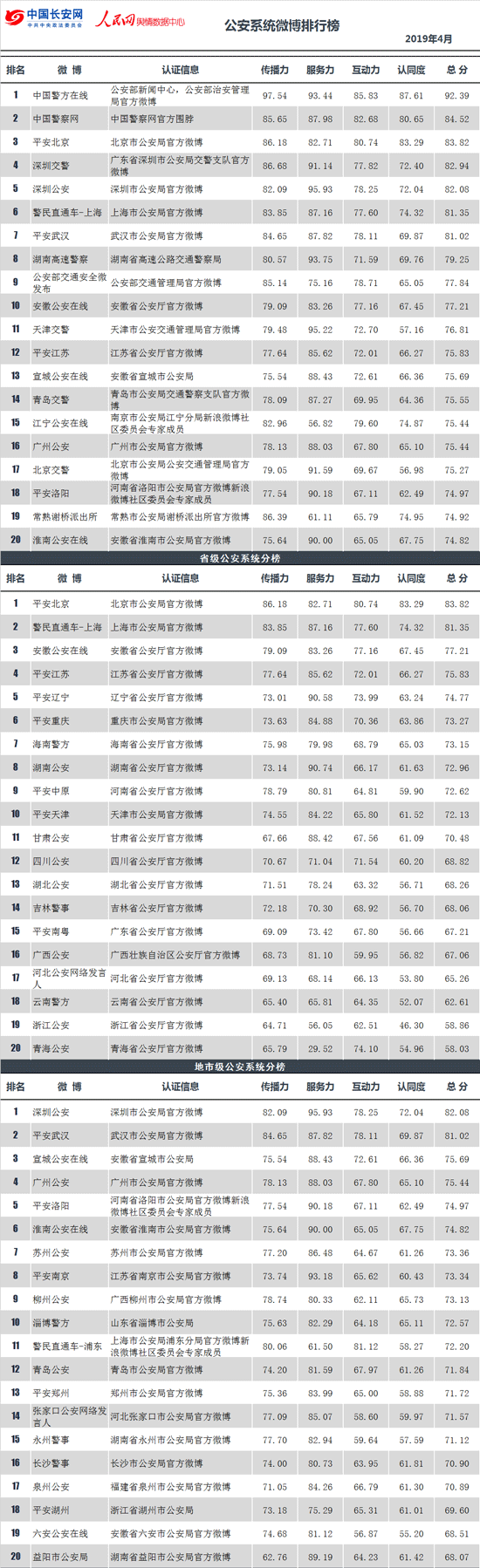This screenshot has height=1568, width=480.
Task: Open 苏州公安 in the city ranking
Action: 51,1252
